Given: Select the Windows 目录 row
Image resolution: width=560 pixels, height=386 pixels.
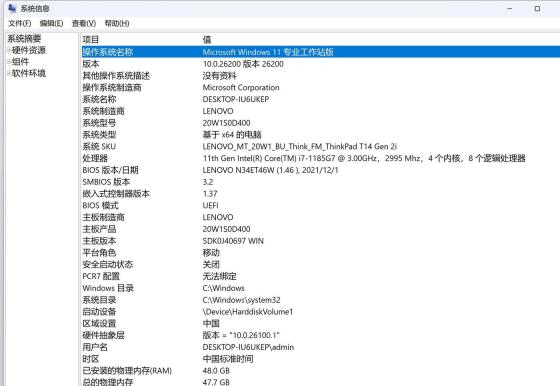Looking at the screenshot, I should [x=321, y=288].
